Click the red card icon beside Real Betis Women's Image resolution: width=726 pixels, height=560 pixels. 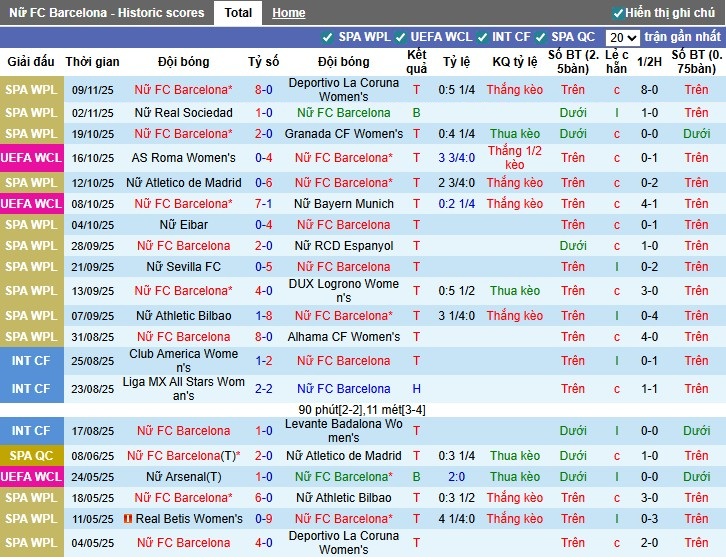[128, 519]
